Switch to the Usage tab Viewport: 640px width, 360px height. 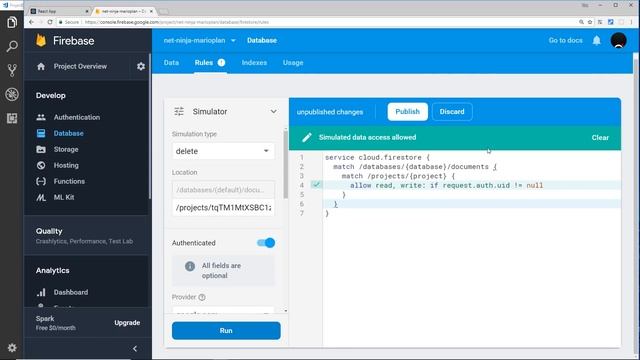point(293,62)
